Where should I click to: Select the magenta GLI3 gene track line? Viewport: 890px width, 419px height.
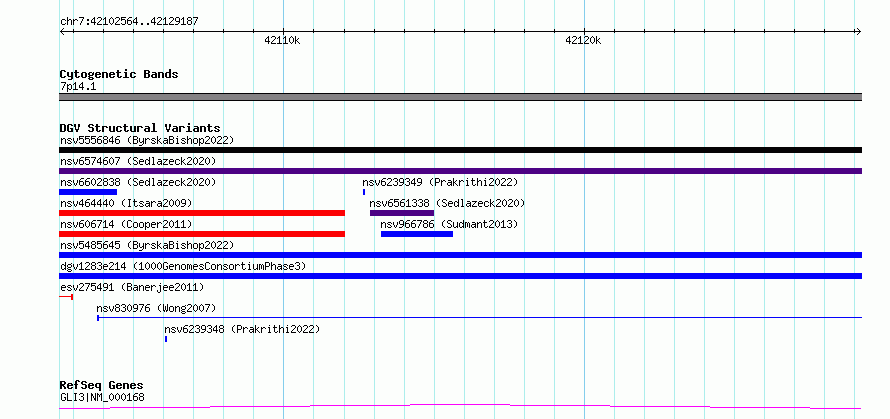pos(460,407)
